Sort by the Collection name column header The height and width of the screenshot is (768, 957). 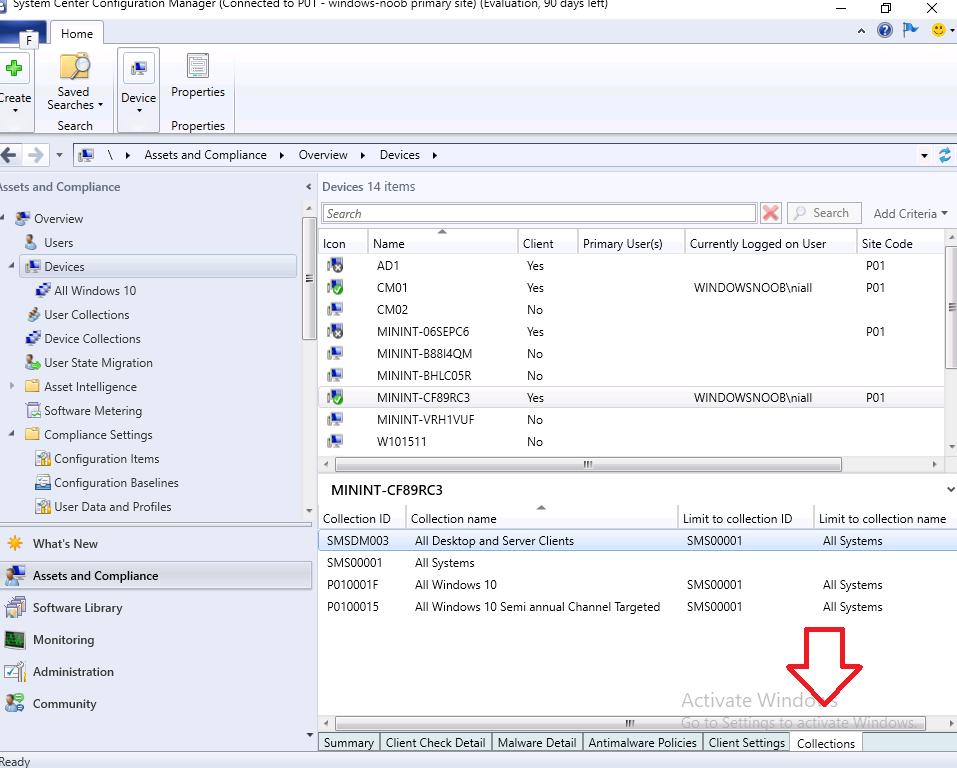pyautogui.click(x=541, y=518)
